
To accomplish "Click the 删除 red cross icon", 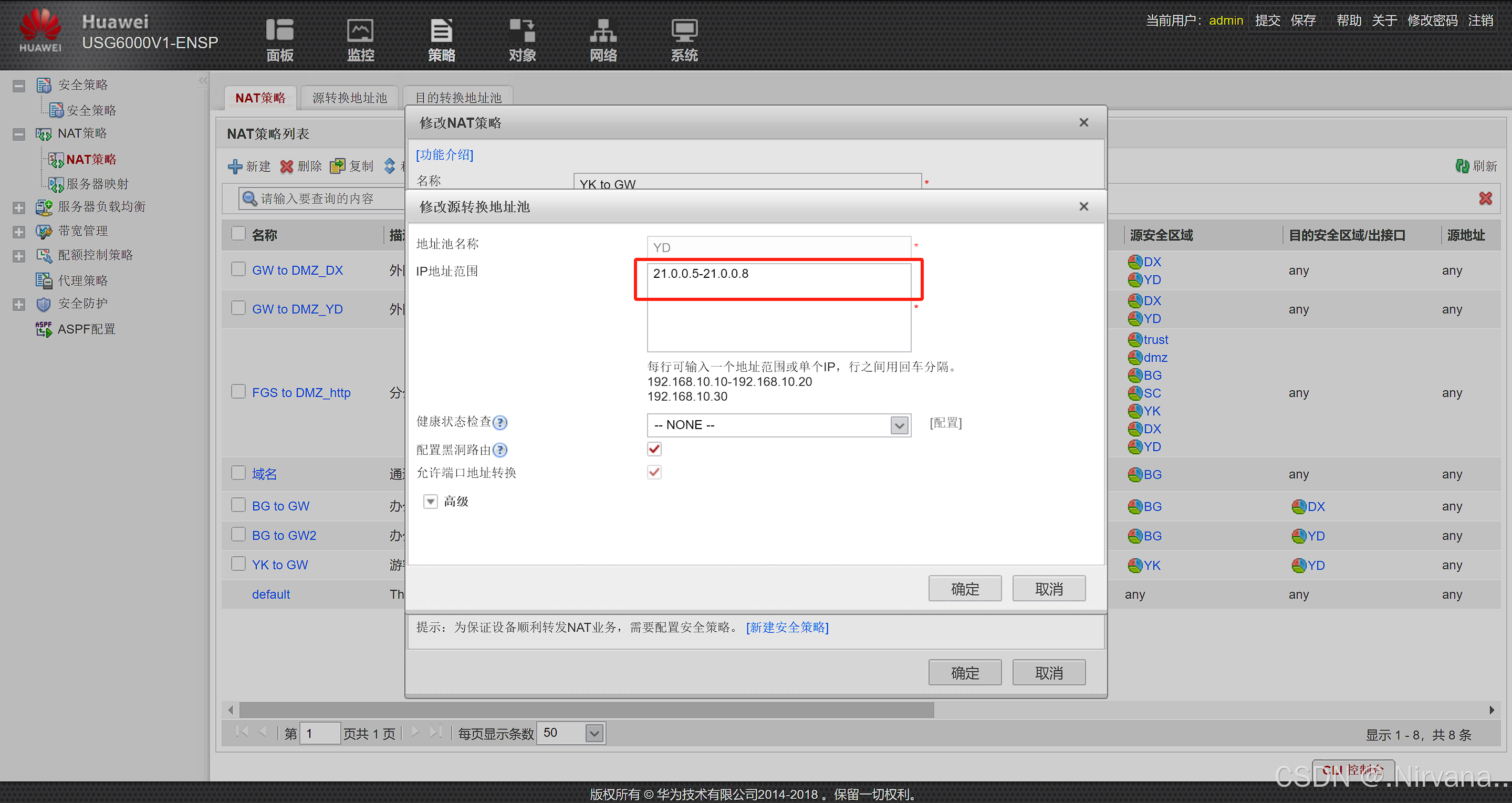I will point(286,166).
